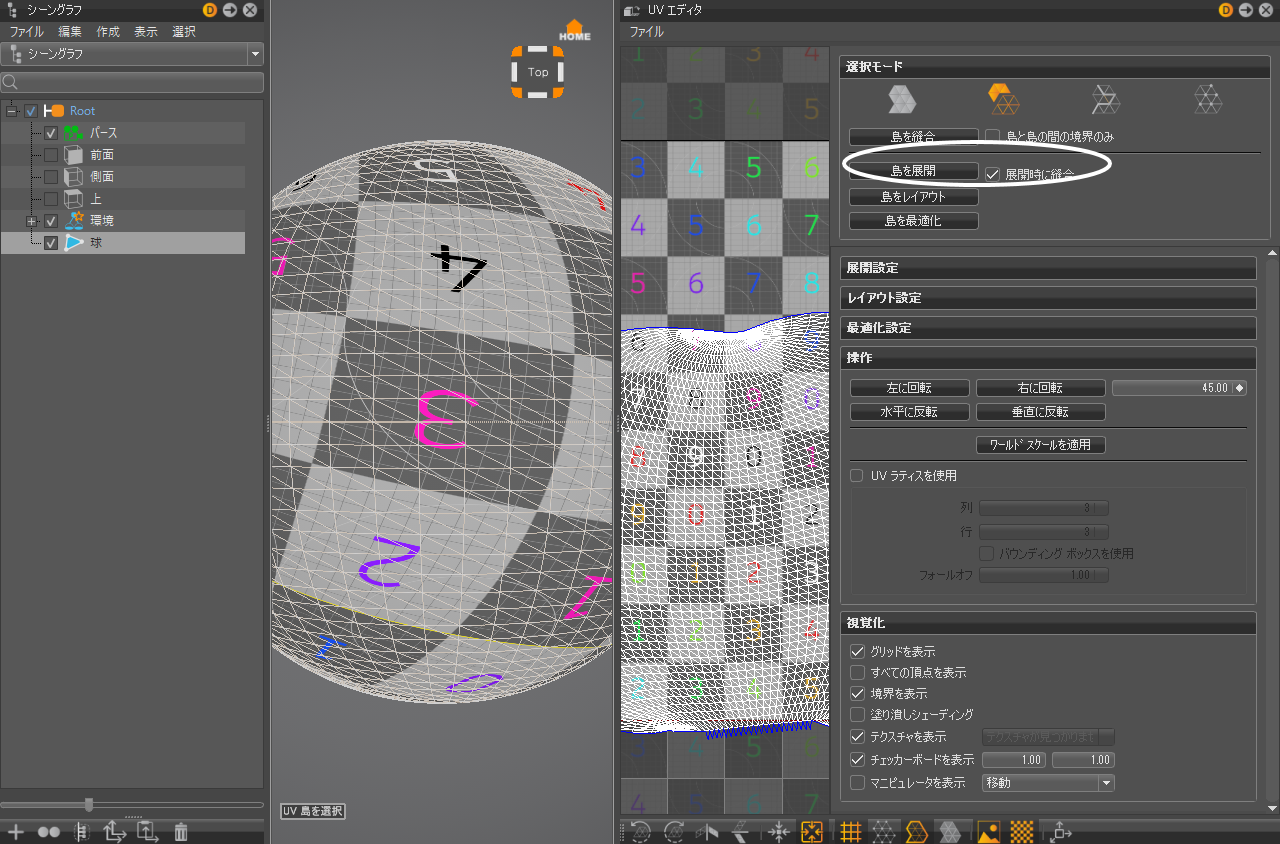The width and height of the screenshot is (1280, 844).
Task: Click the plus icon below the scene graph
Action: (x=16, y=831)
